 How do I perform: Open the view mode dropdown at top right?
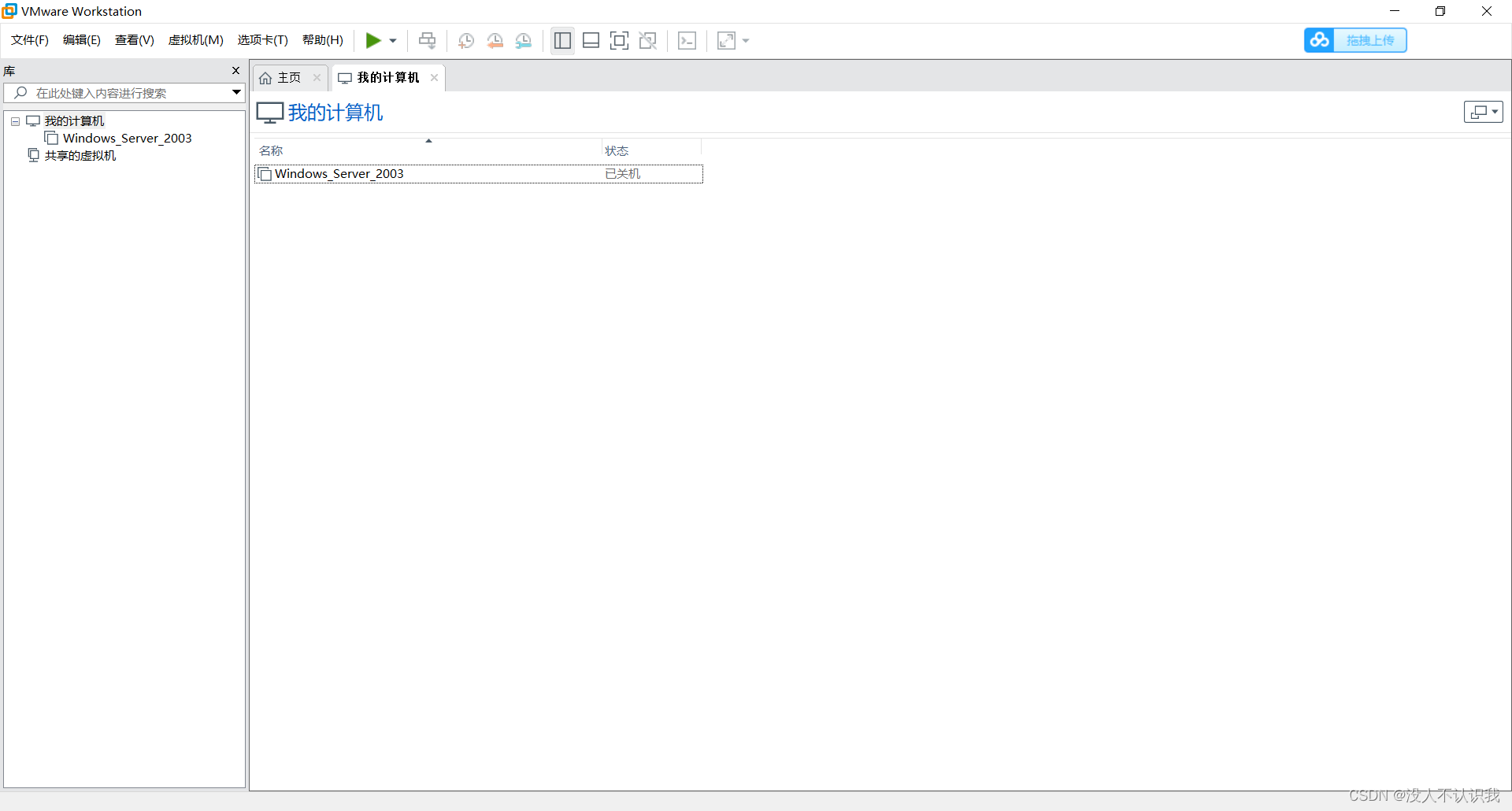pyautogui.click(x=1484, y=112)
